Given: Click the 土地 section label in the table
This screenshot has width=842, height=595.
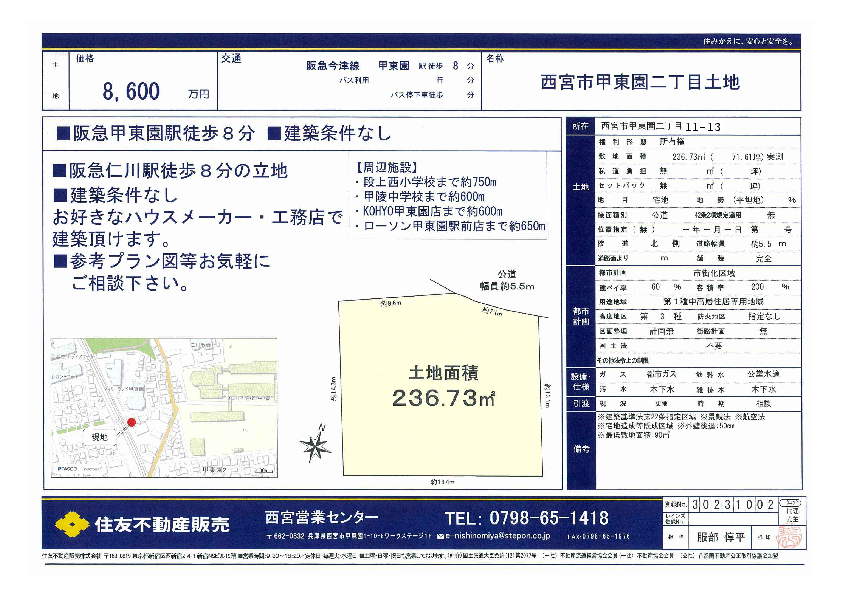Looking at the screenshot, I should (x=579, y=187).
